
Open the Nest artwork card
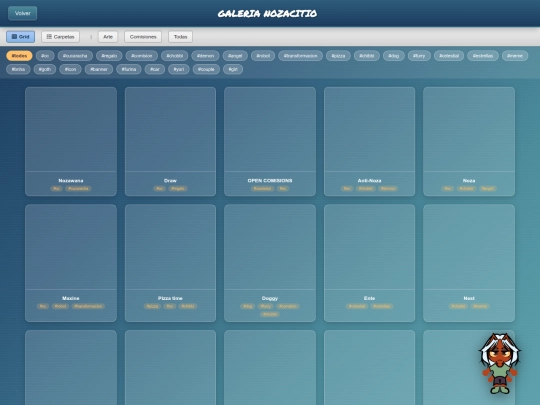pyautogui.click(x=469, y=263)
